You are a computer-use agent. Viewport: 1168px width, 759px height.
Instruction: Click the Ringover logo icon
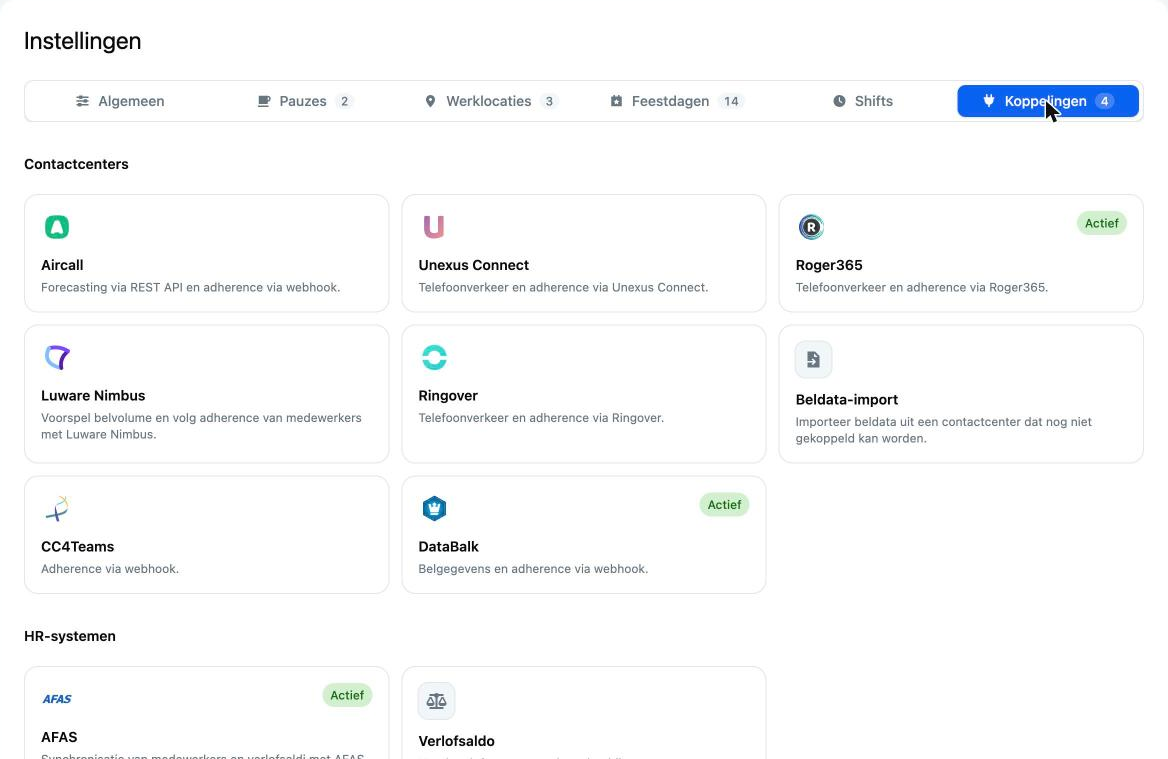click(x=434, y=358)
